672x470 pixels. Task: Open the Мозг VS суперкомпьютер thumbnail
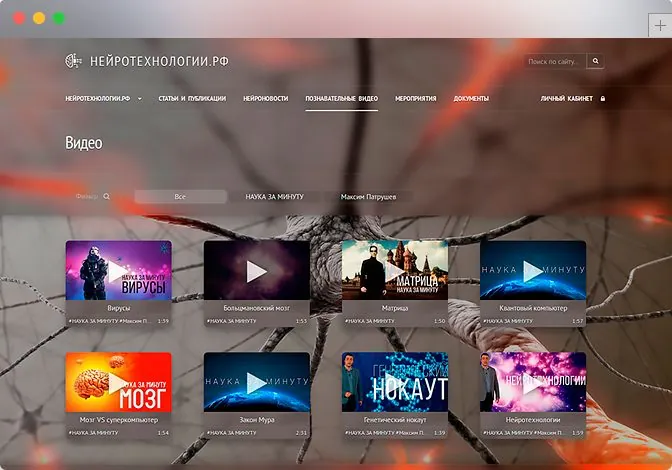tap(119, 382)
